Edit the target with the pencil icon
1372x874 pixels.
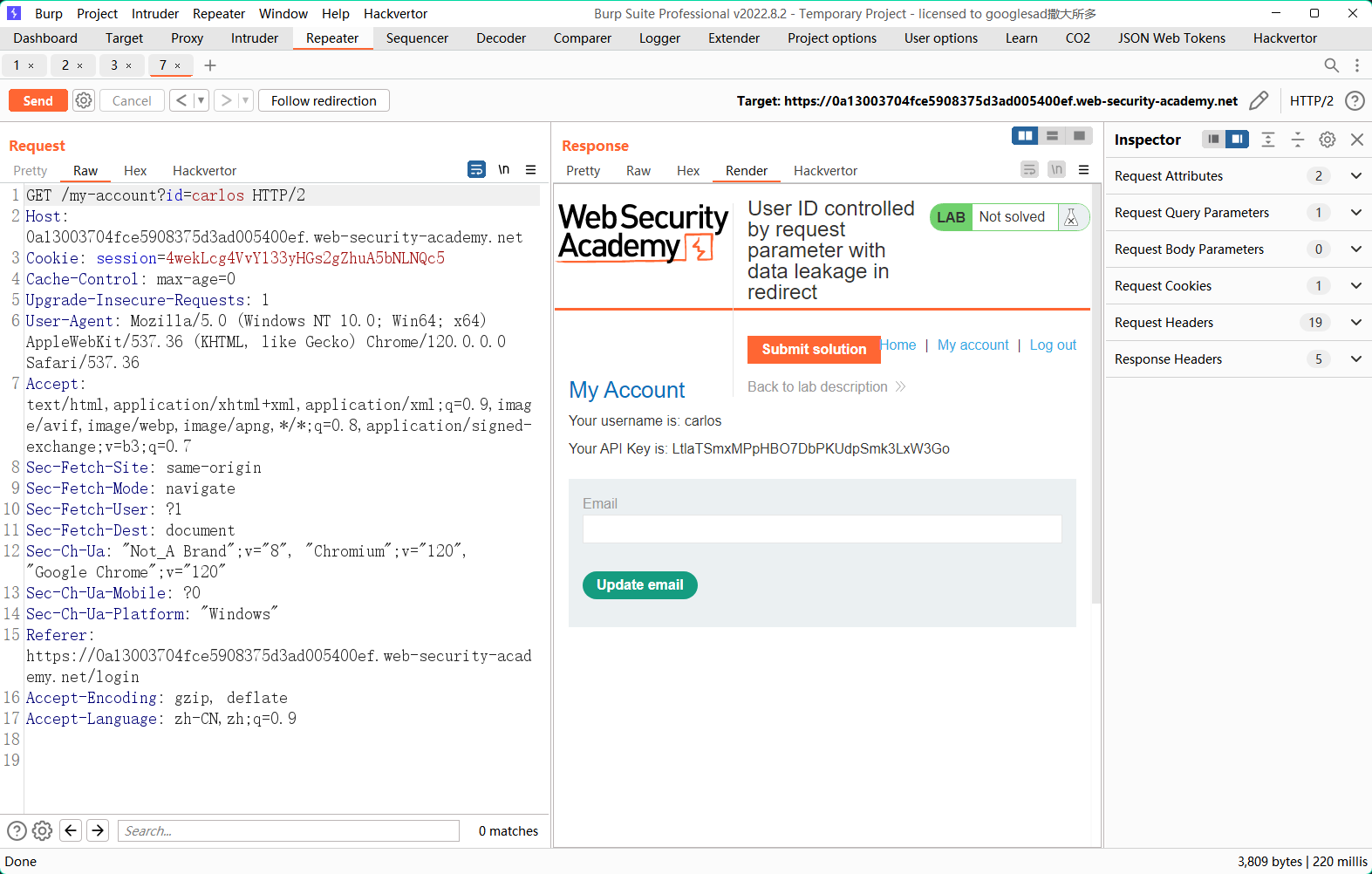coord(1259,100)
